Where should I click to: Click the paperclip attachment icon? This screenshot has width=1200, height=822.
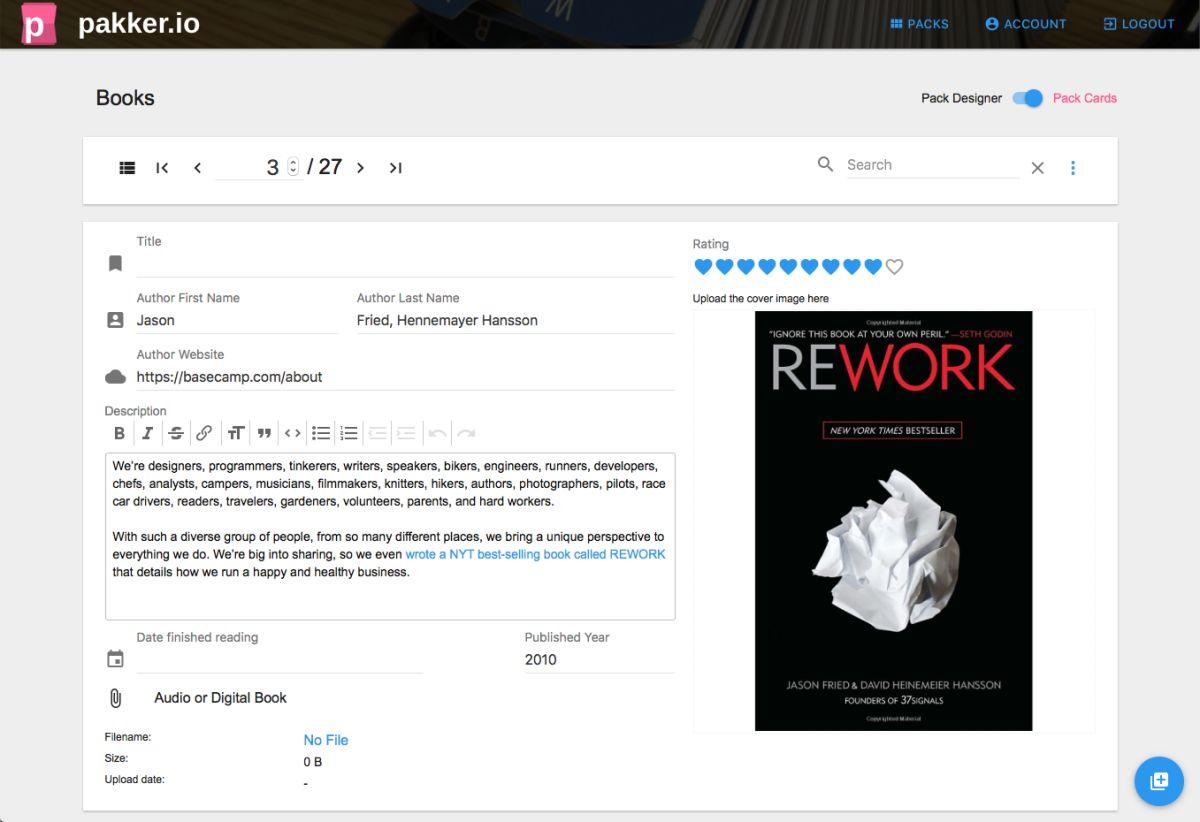tap(115, 698)
